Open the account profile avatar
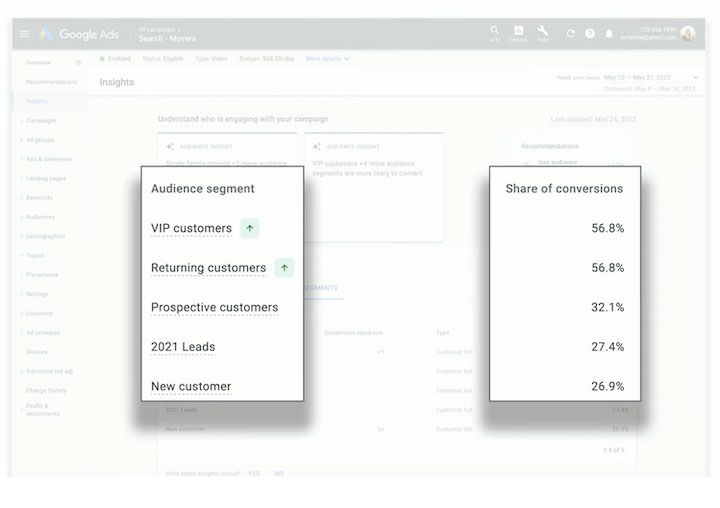 click(x=687, y=34)
